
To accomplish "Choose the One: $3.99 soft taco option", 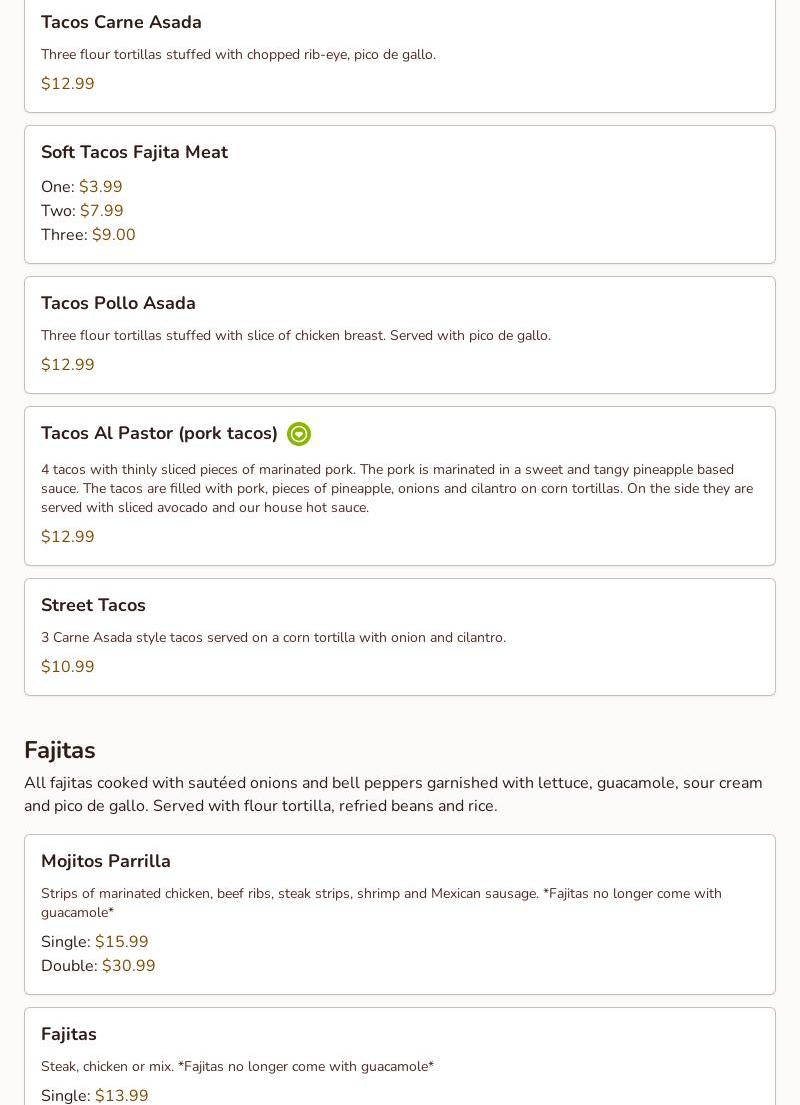I will tap(82, 187).
